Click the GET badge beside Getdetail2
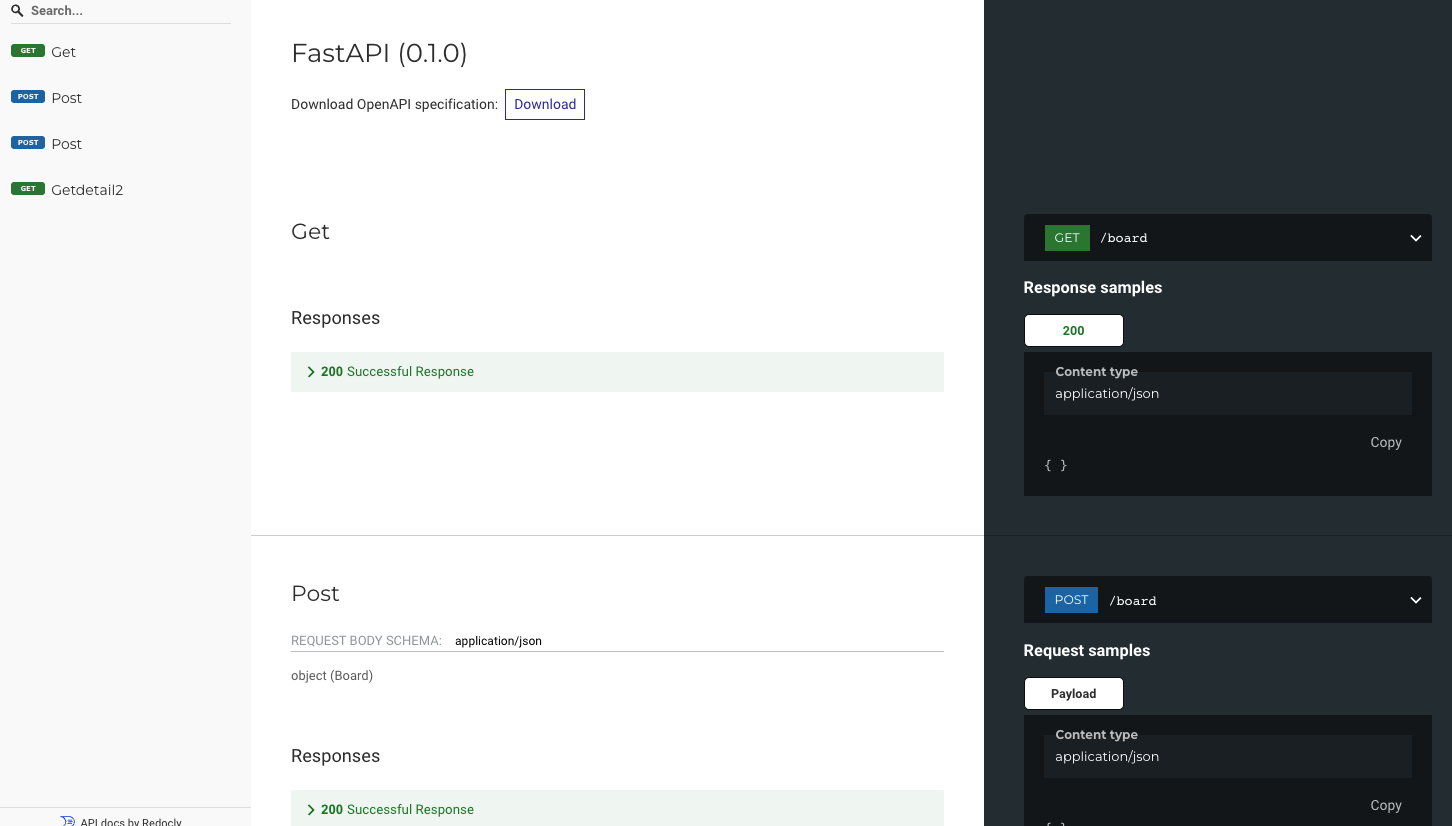Image resolution: width=1452 pixels, height=826 pixels. click(28, 189)
